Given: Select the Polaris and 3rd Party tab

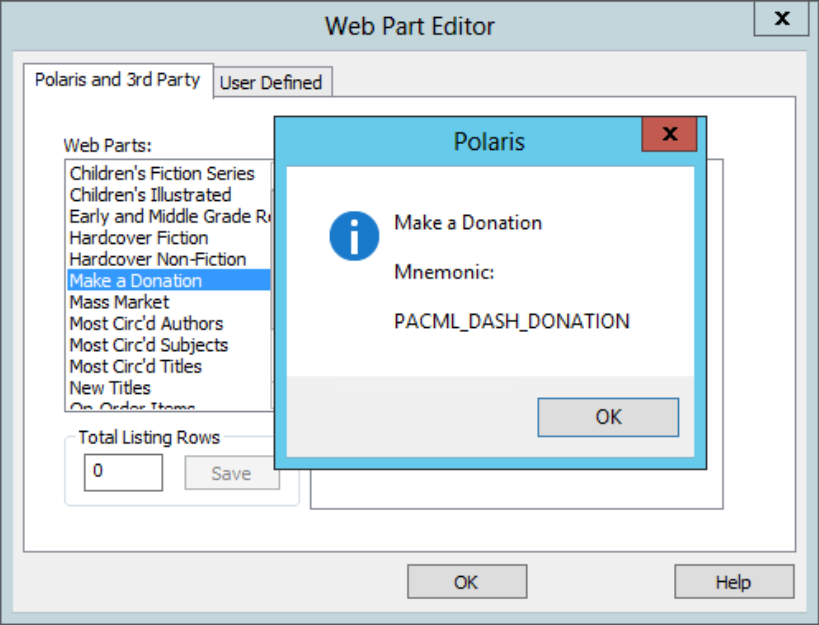Looking at the screenshot, I should tap(117, 80).
